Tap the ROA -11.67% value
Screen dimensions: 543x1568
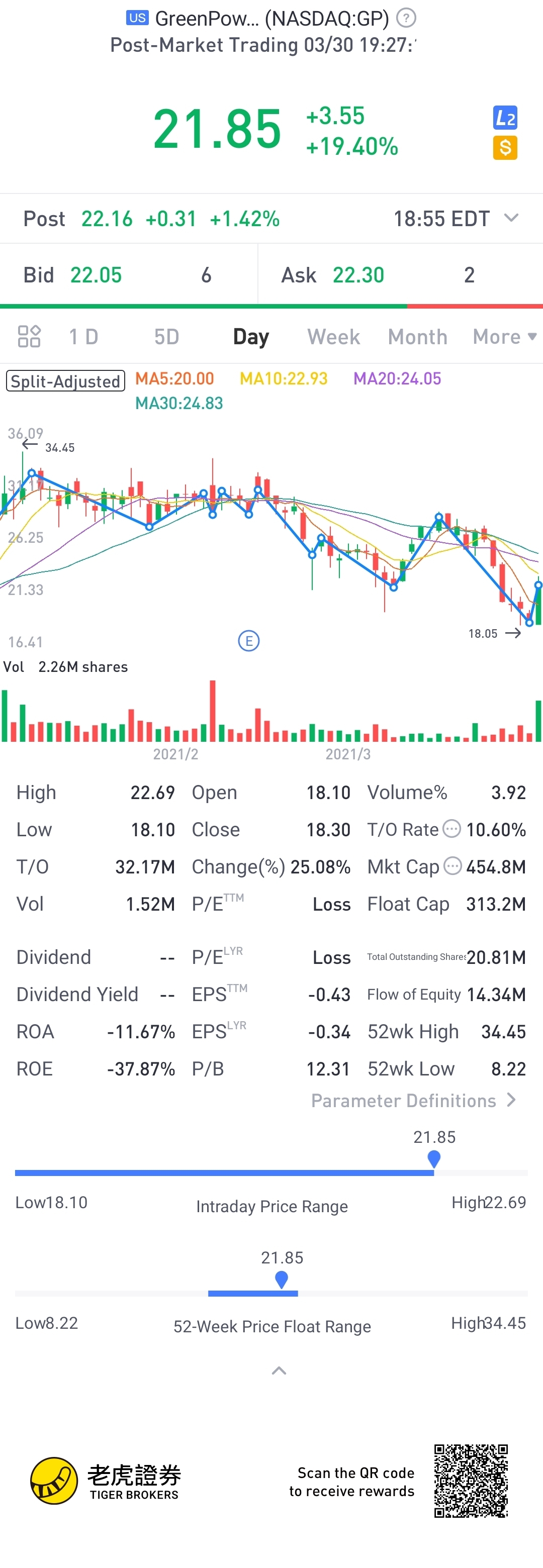[141, 1032]
